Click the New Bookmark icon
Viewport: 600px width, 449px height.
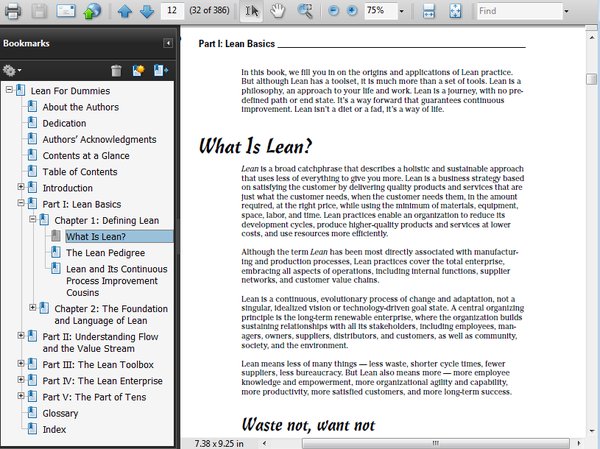pos(138,70)
